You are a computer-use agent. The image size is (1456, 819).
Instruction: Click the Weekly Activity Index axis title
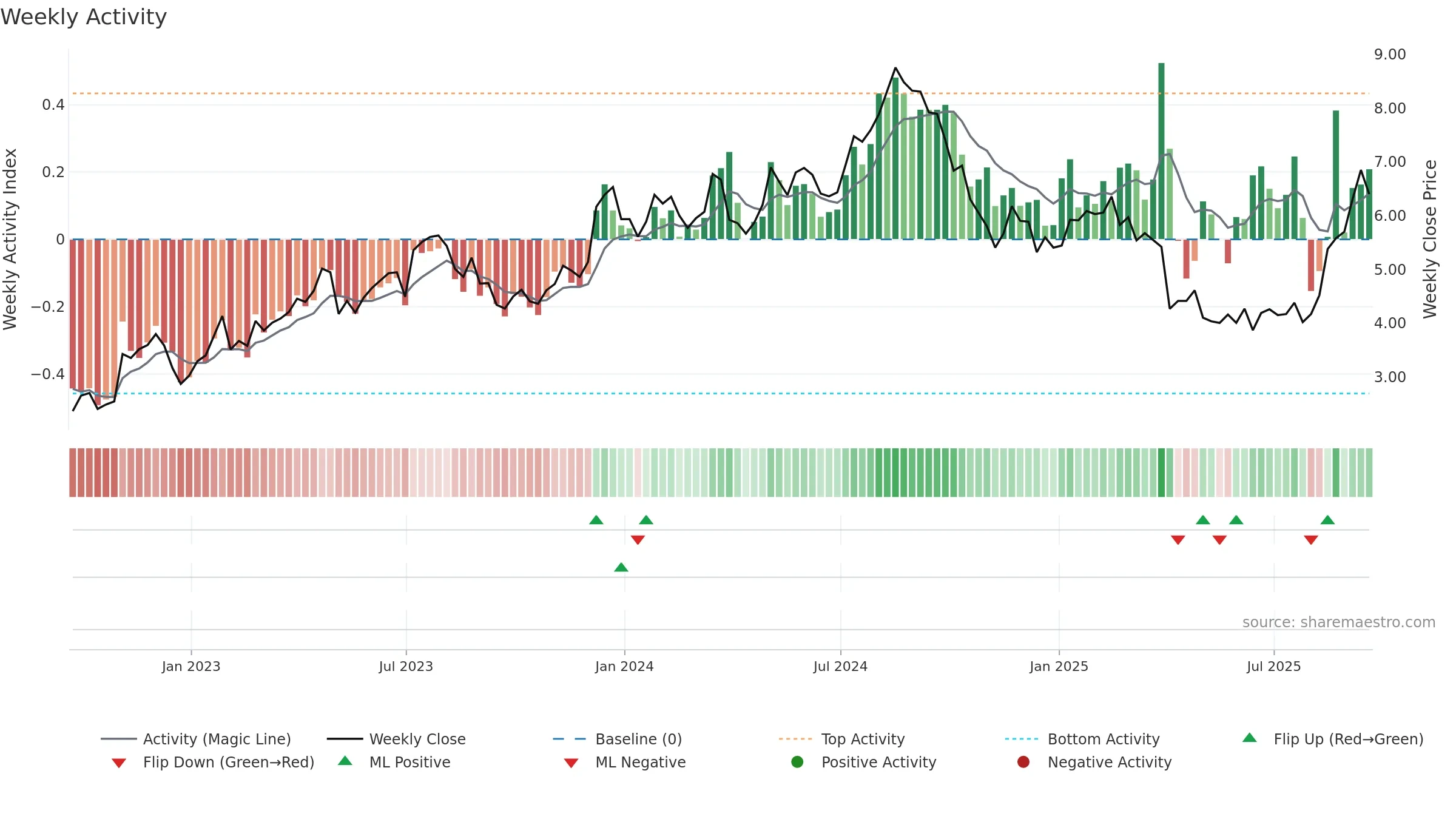pyautogui.click(x=10, y=239)
